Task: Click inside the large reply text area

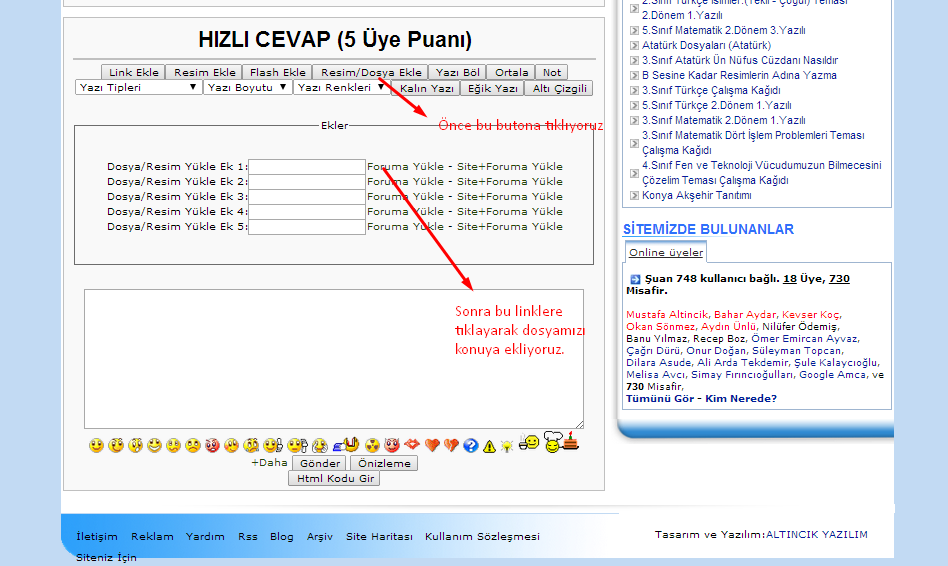Action: point(333,360)
